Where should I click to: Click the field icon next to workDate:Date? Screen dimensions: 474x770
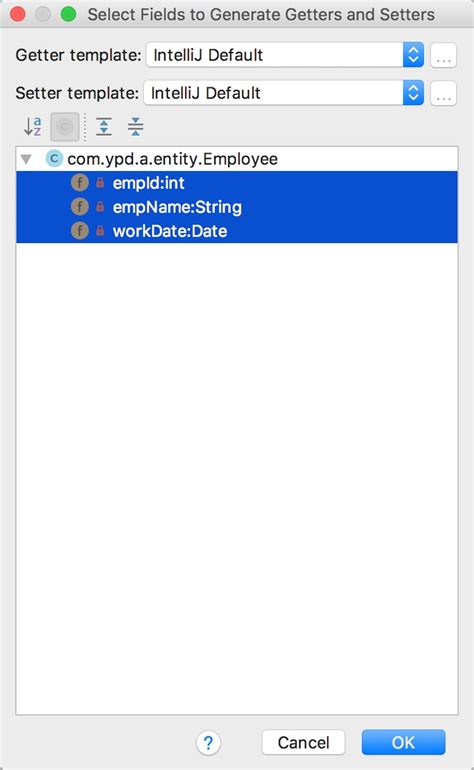click(x=80, y=231)
